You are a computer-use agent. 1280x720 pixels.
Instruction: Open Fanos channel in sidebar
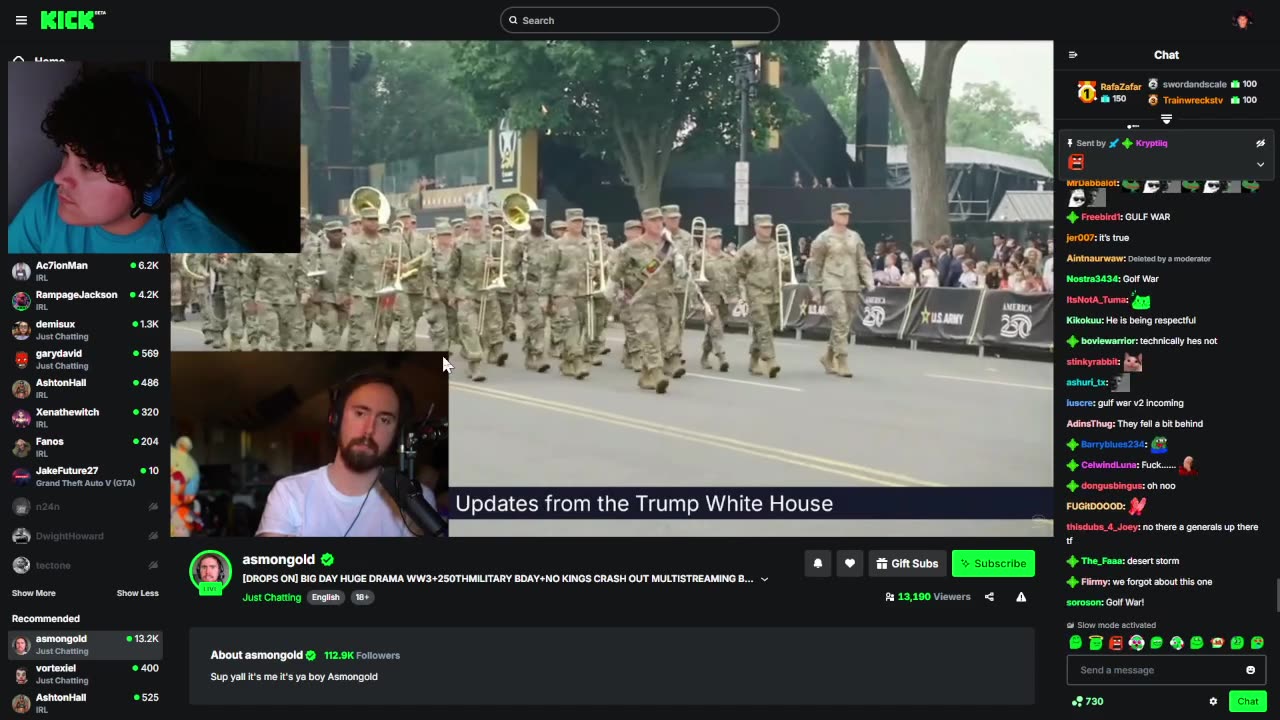85,447
